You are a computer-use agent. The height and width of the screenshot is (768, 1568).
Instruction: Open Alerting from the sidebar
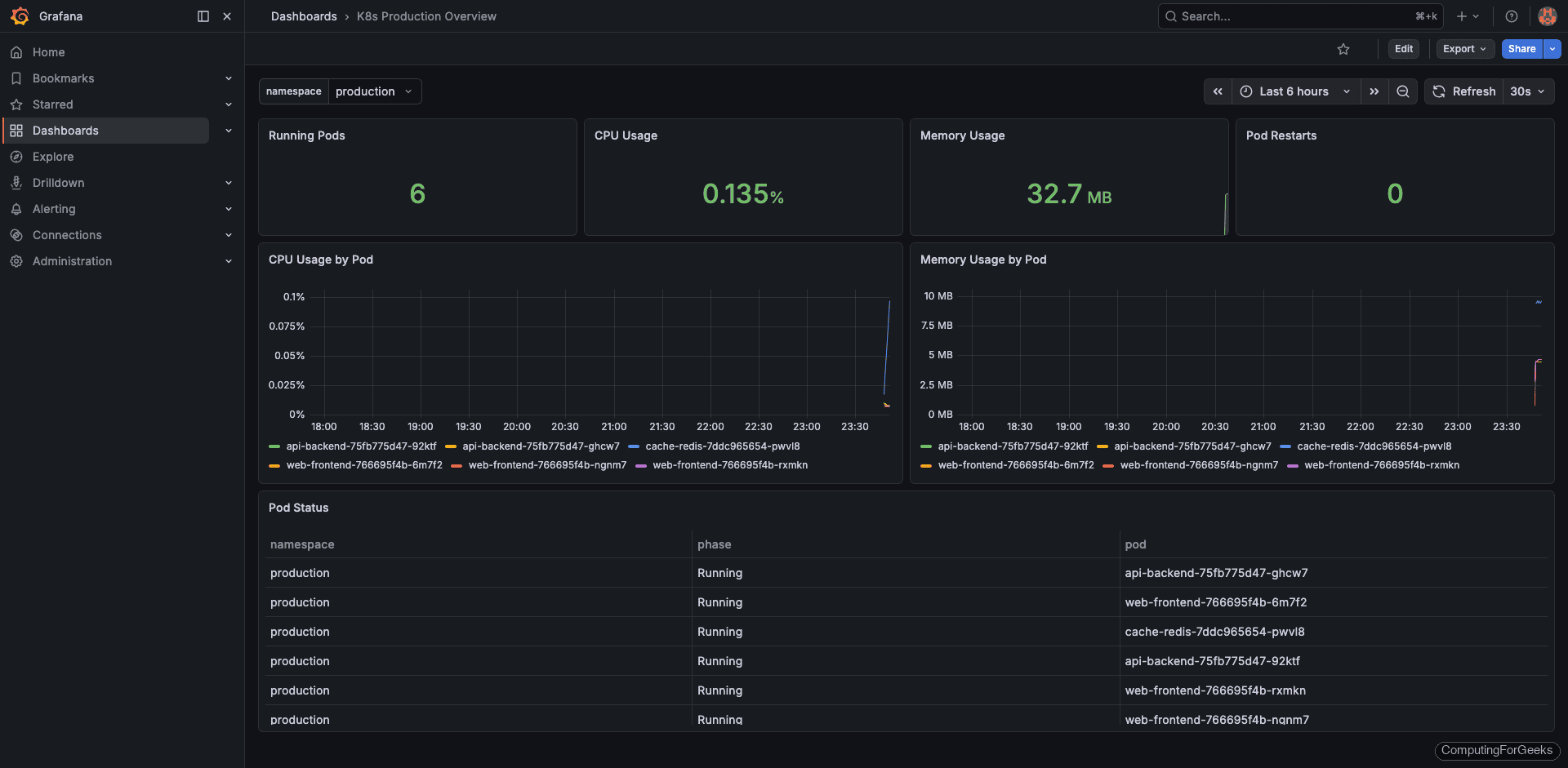tap(53, 208)
